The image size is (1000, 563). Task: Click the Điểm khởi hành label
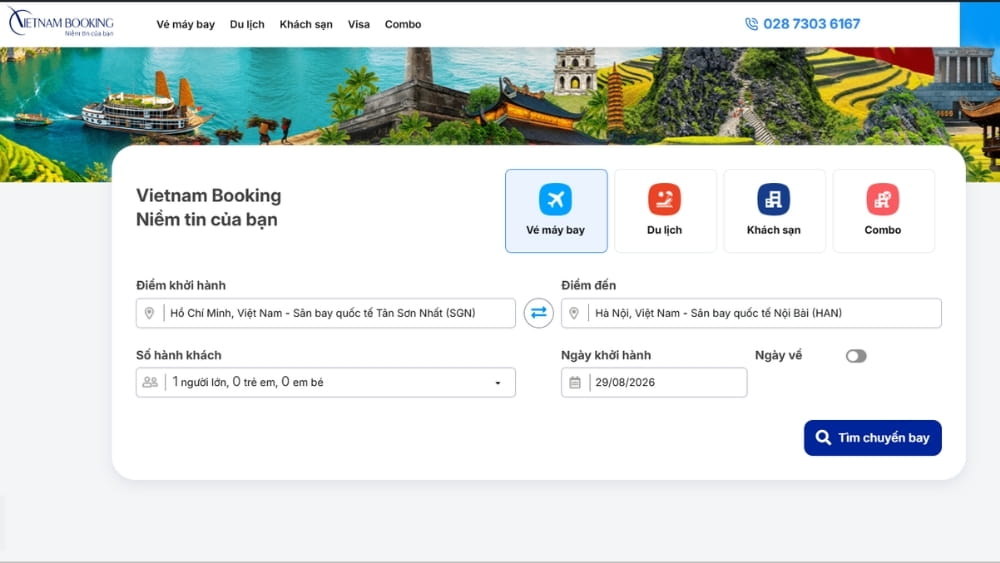pos(181,285)
